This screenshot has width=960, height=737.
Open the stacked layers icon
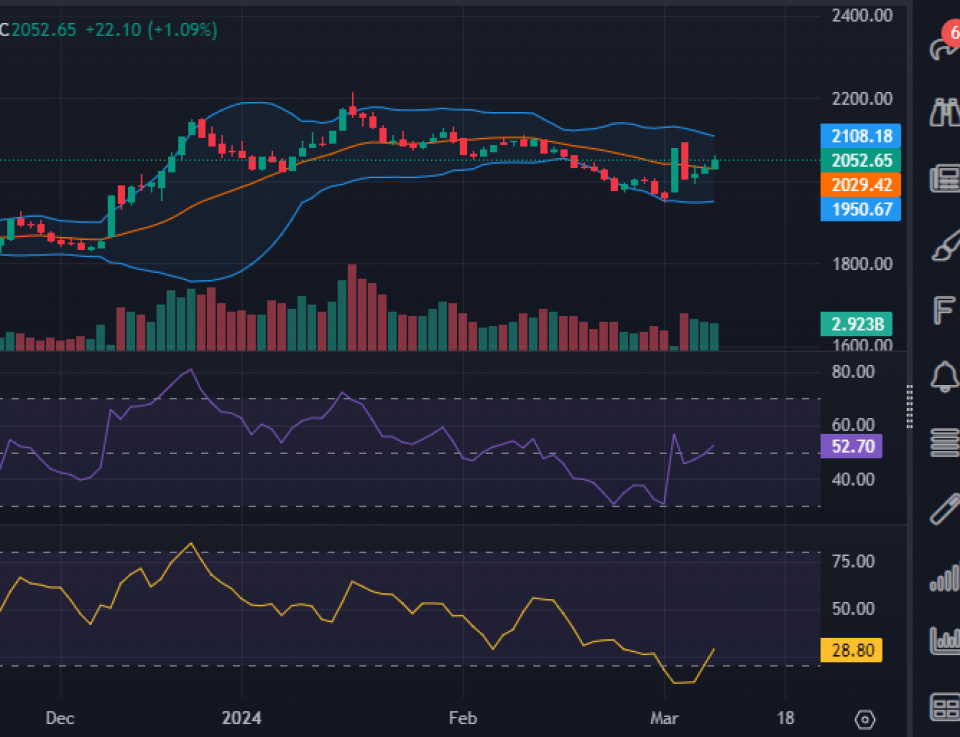(x=944, y=441)
